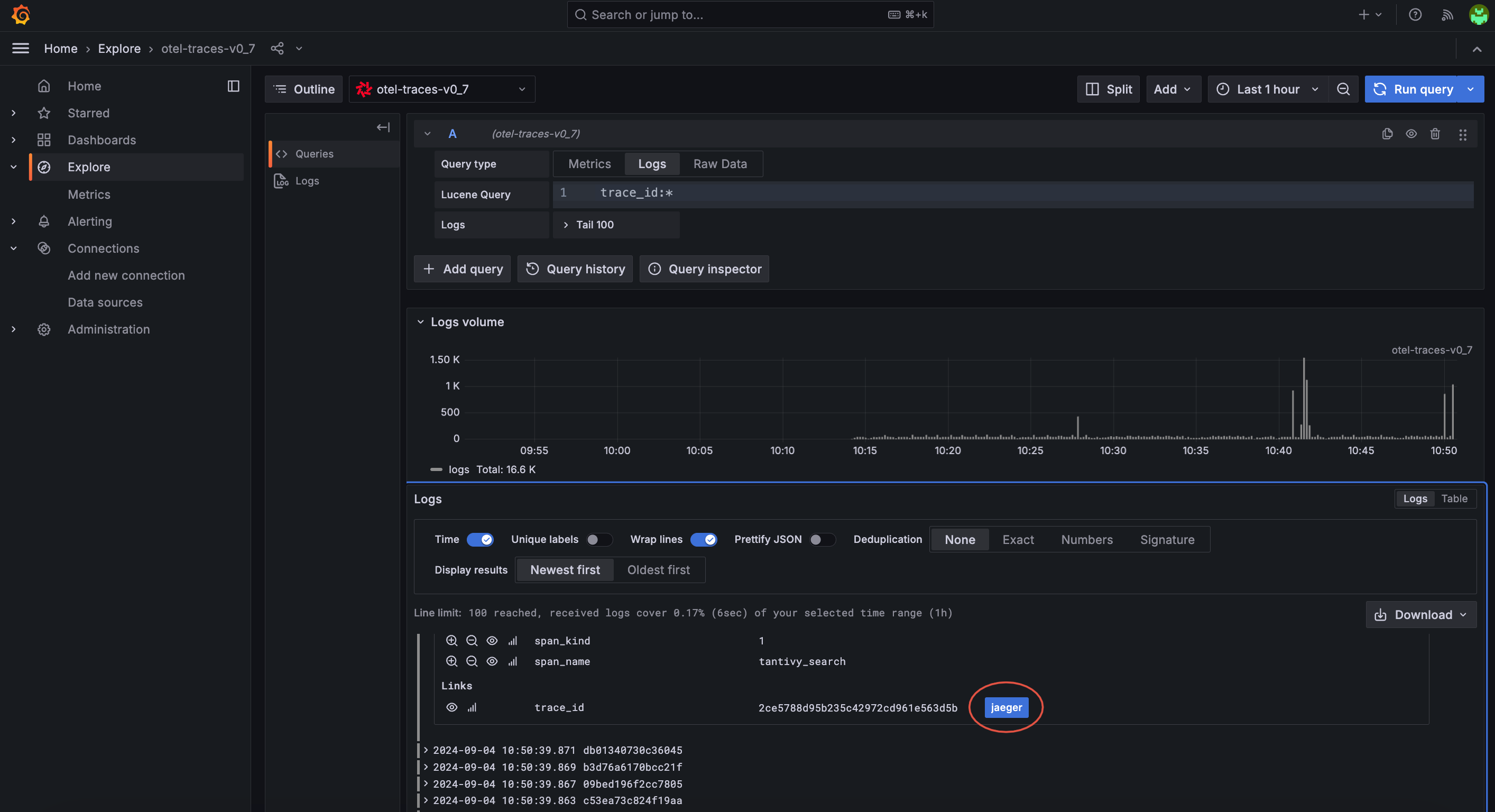Click the Explore compass icon in sidebar

44,167
